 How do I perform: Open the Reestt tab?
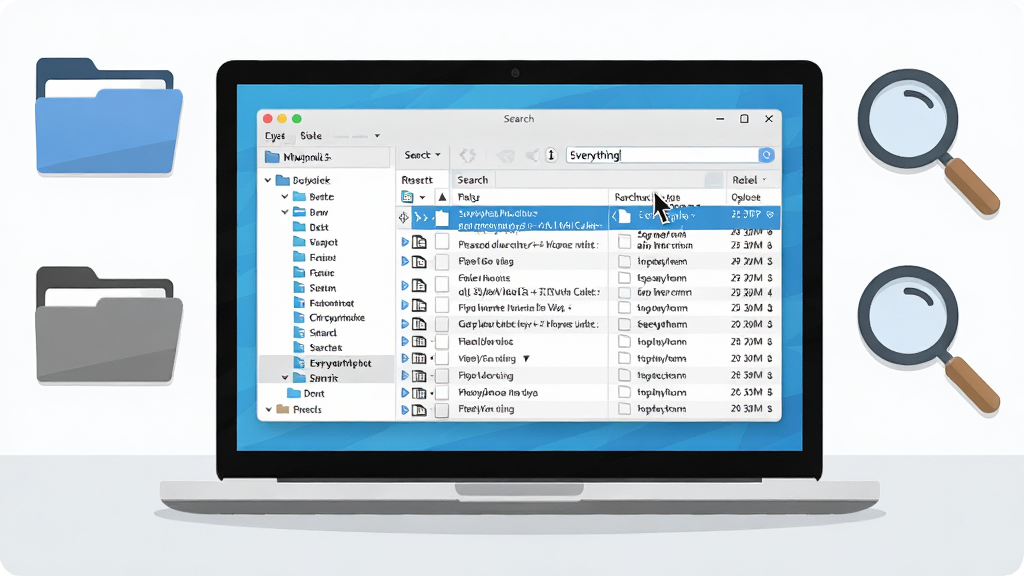[x=417, y=180]
